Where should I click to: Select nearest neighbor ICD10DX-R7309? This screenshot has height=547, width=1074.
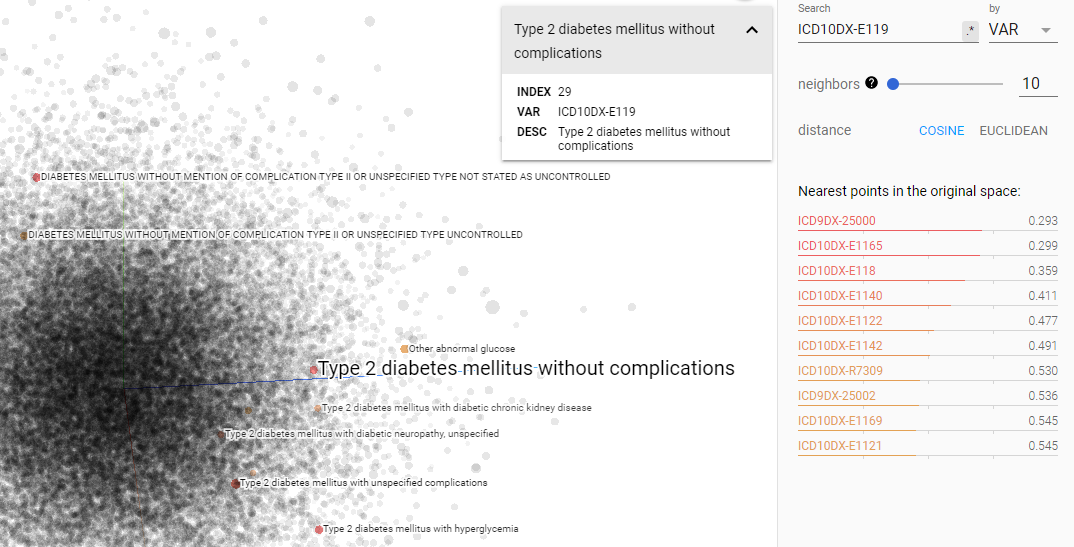(x=841, y=371)
